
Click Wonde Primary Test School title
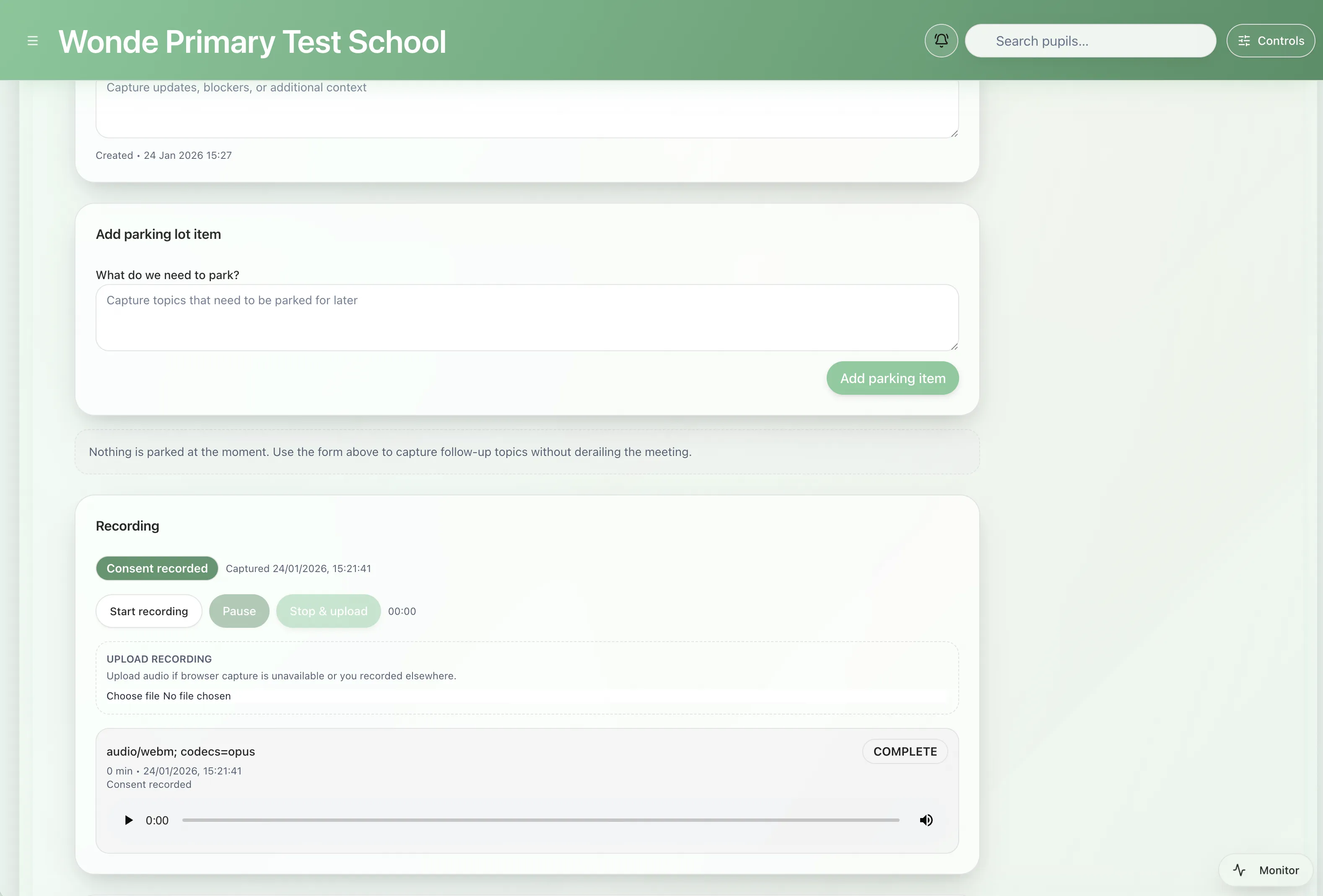(252, 41)
